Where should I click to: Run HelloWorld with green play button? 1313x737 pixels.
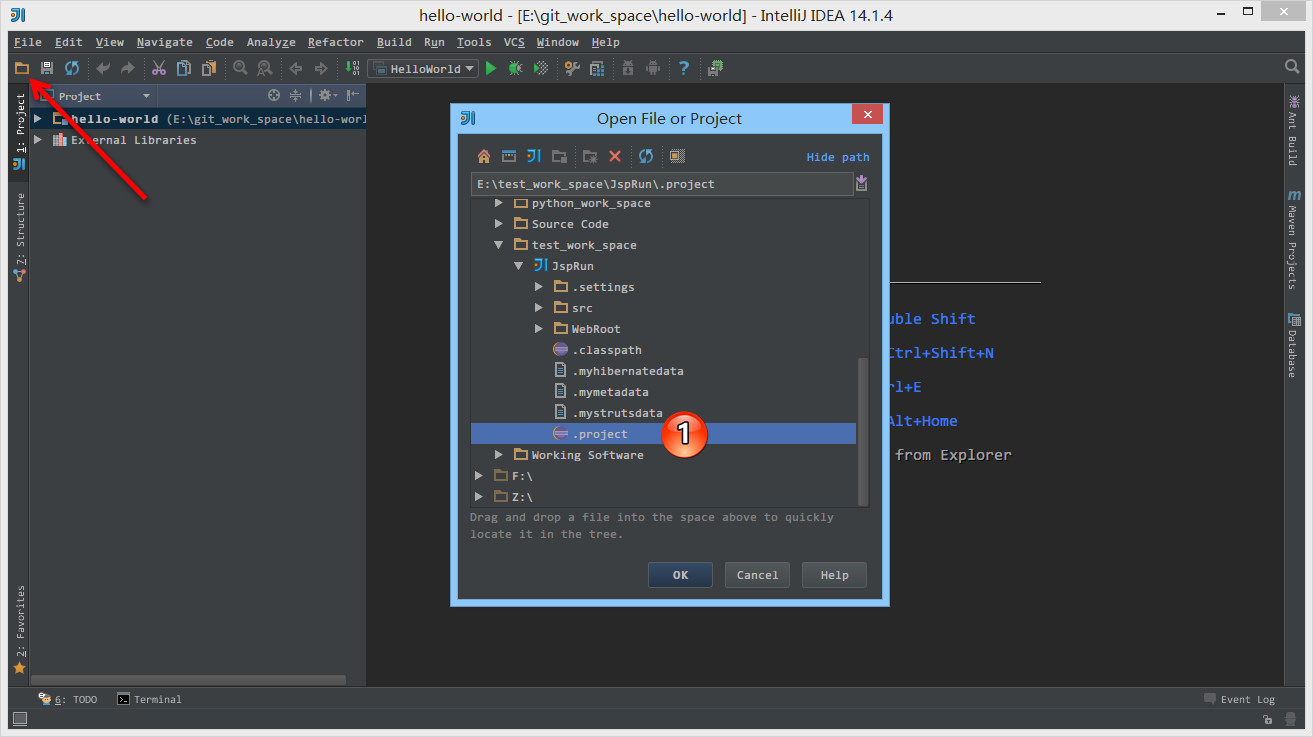(491, 69)
